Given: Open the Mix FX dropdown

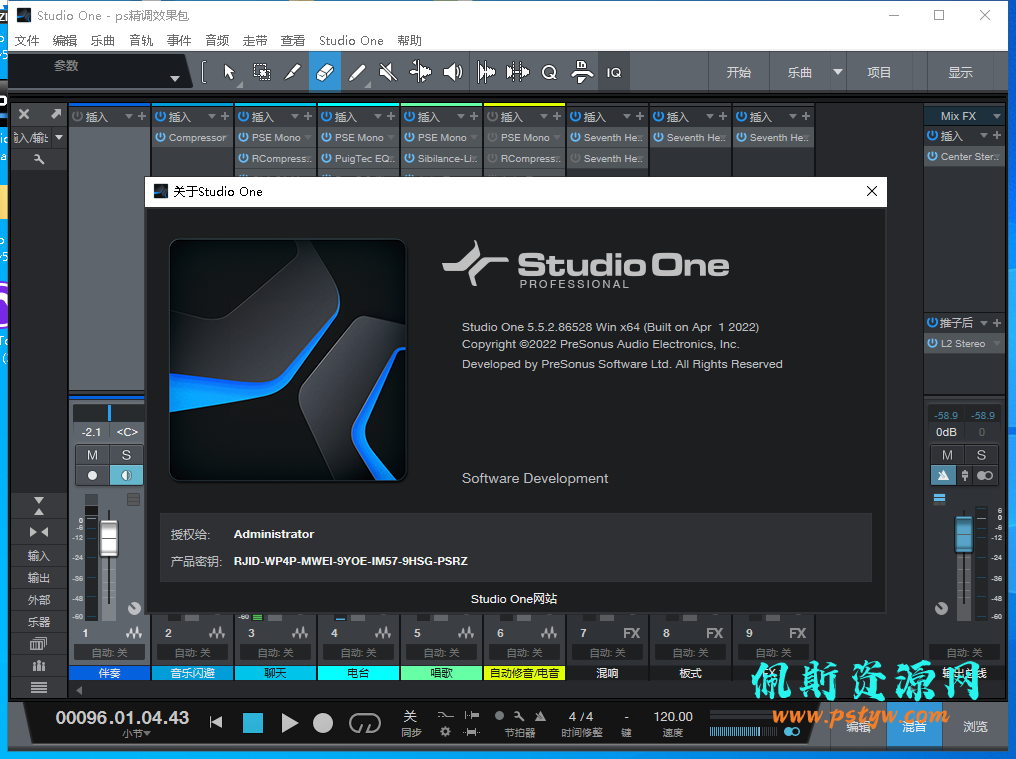Looking at the screenshot, I should pyautogui.click(x=997, y=116).
